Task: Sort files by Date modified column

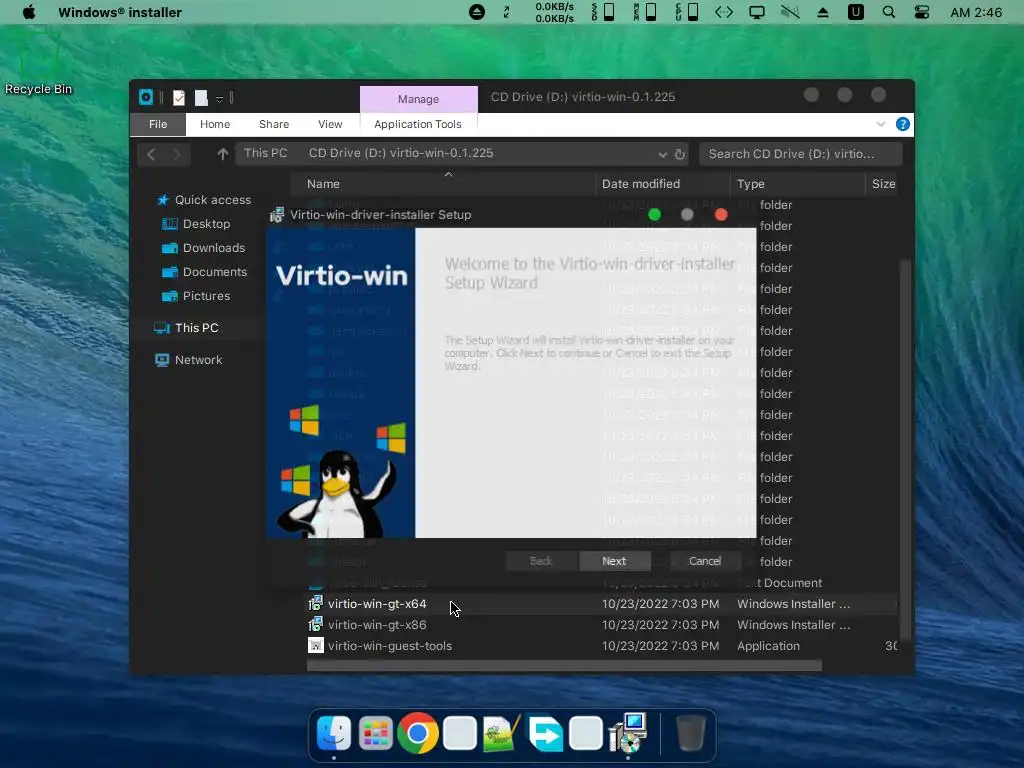Action: [x=662, y=184]
